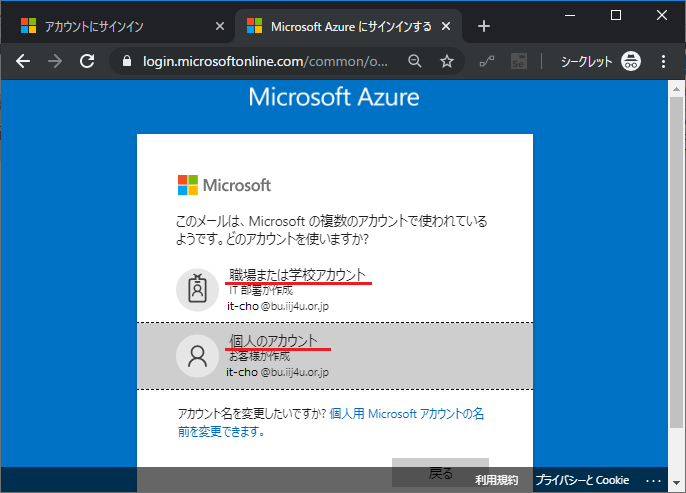Go back with the browser back arrow
Viewport: 686px width, 493px height.
point(23,61)
